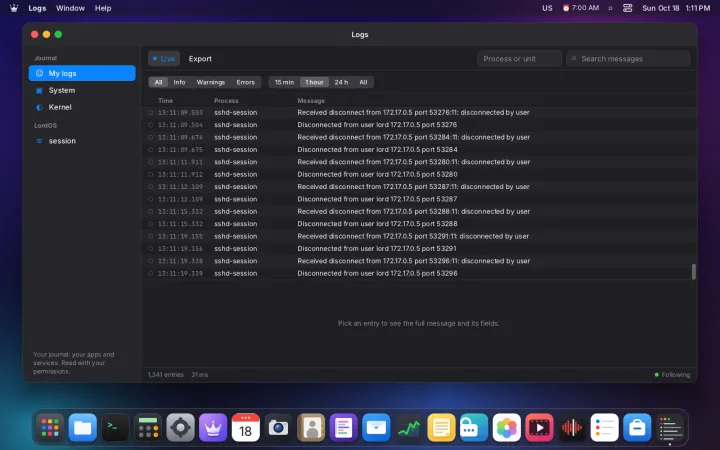
Task: Open the crown system menu
Action: 14,8
